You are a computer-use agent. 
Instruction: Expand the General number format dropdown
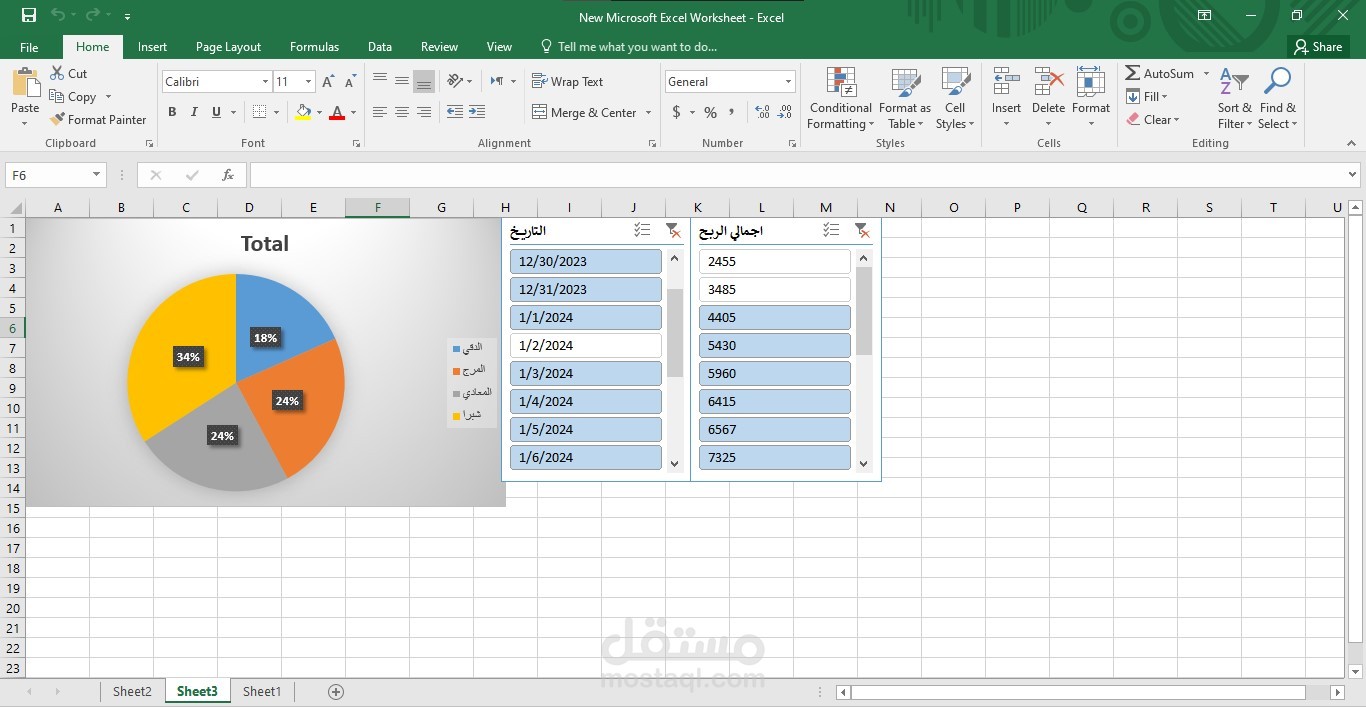click(788, 82)
